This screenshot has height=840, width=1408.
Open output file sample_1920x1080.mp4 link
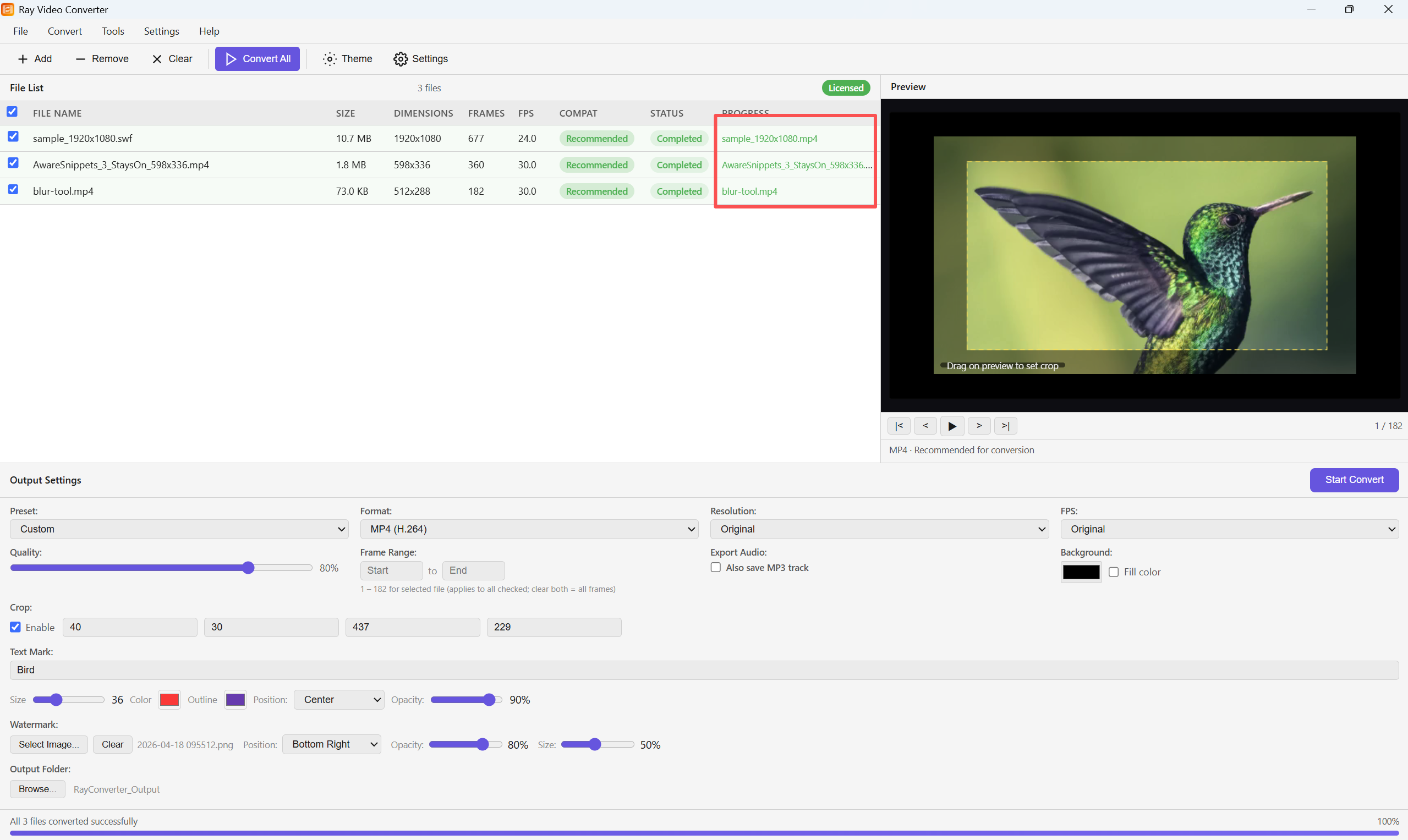pyautogui.click(x=769, y=139)
